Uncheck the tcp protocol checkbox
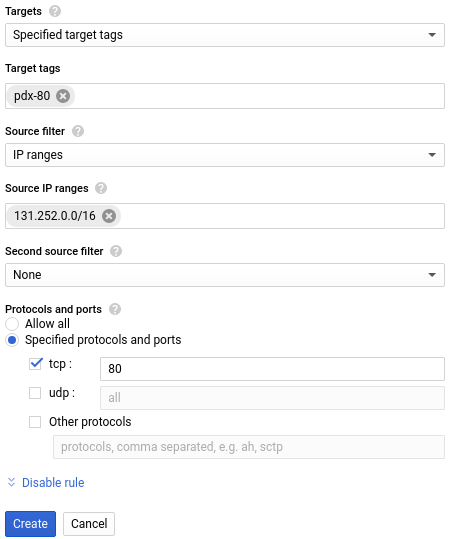This screenshot has width=453, height=539. coord(35,364)
